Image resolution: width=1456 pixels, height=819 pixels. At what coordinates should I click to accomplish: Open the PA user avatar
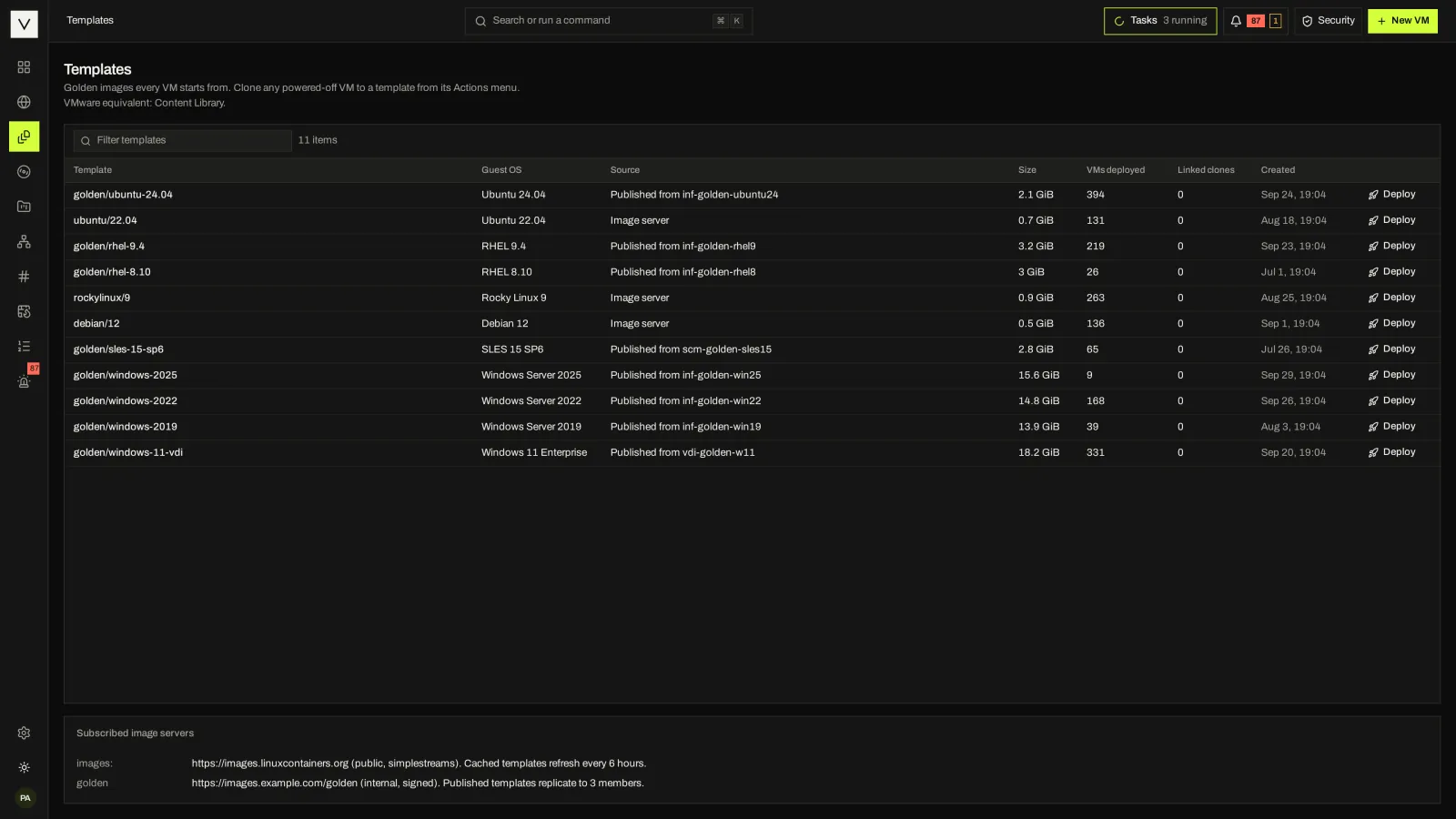coord(25,799)
